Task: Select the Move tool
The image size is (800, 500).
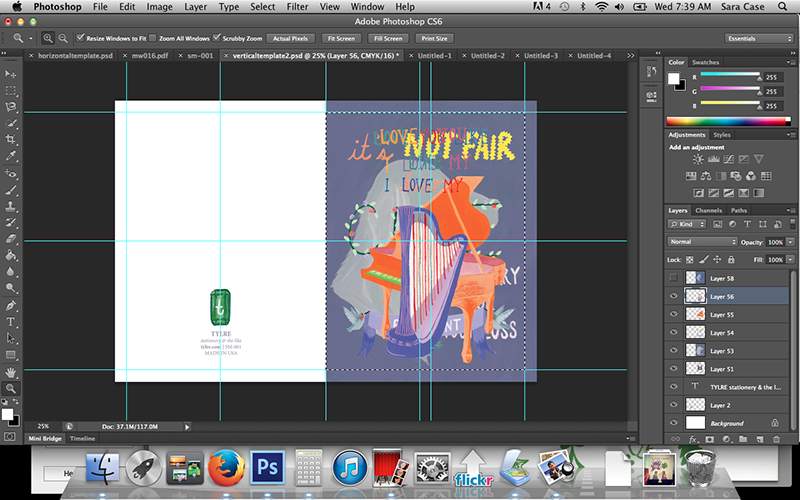Action: pyautogui.click(x=11, y=74)
